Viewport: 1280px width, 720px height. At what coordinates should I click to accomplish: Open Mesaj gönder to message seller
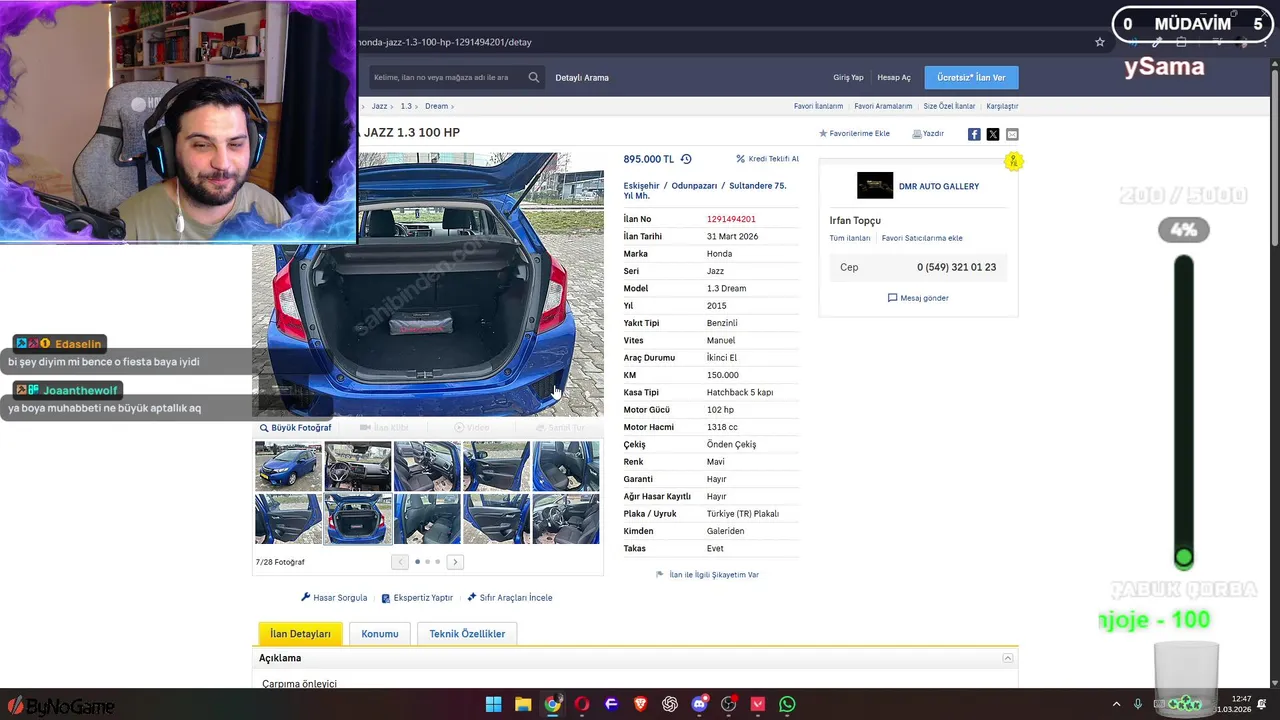tap(918, 298)
